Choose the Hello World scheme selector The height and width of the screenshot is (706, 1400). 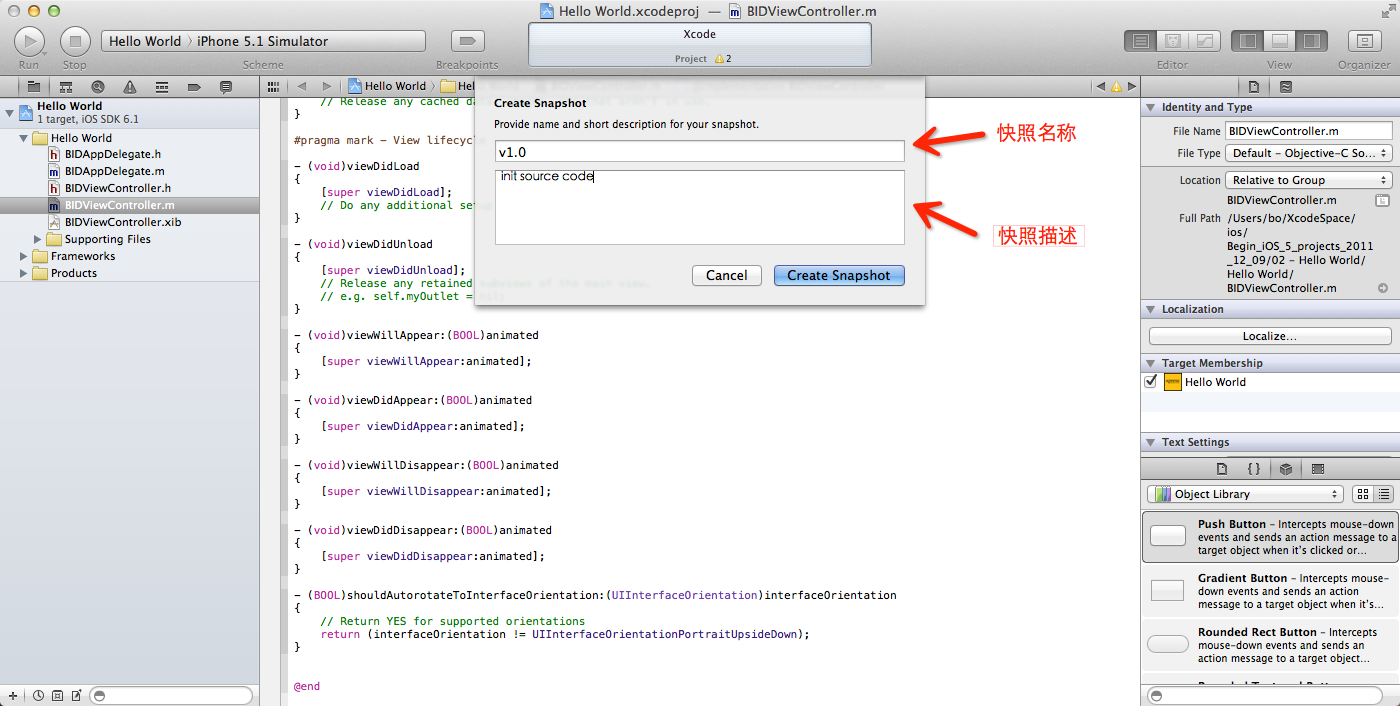tap(145, 41)
